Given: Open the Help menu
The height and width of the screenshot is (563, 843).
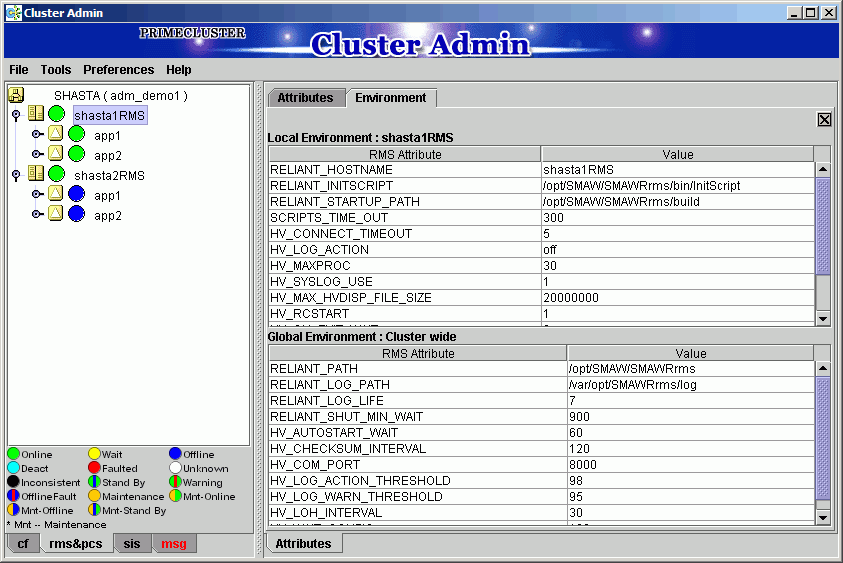Looking at the screenshot, I should [178, 70].
